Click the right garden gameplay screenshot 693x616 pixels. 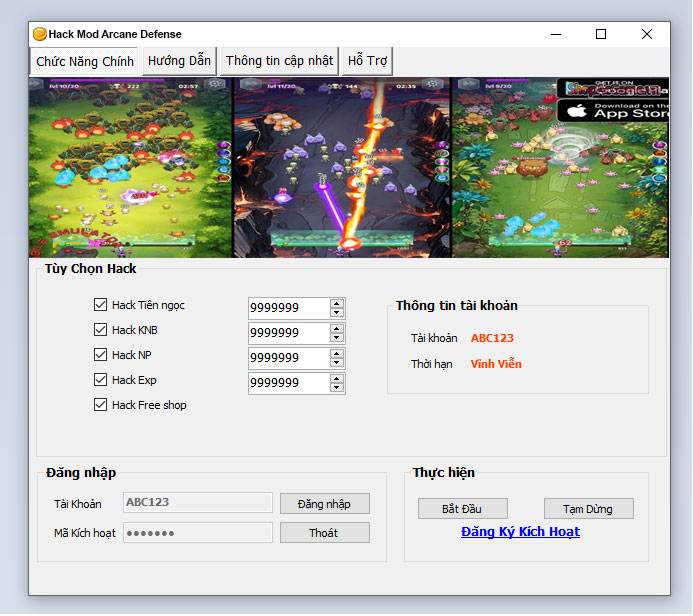pos(560,167)
